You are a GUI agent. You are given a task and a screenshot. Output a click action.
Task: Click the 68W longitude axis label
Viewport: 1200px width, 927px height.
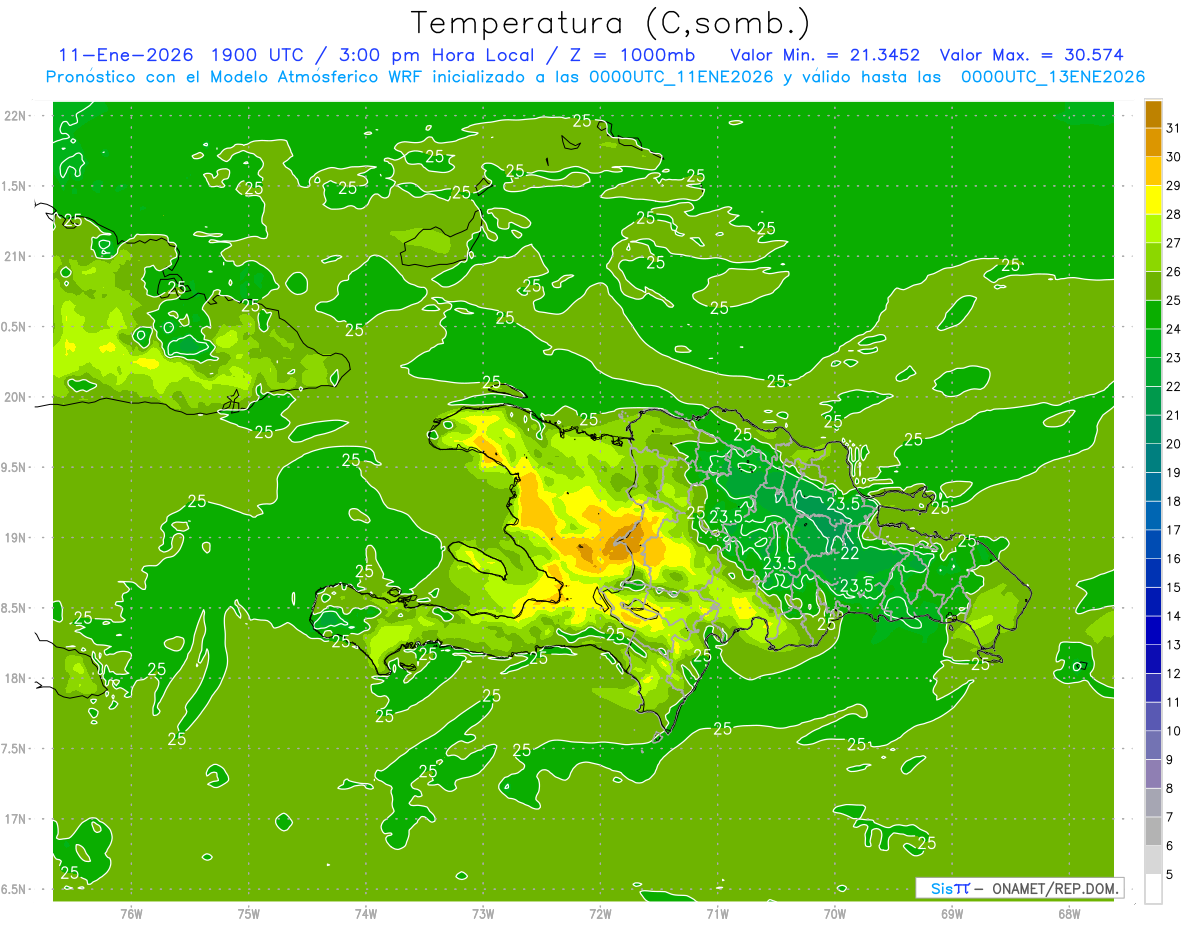pyautogui.click(x=1069, y=913)
